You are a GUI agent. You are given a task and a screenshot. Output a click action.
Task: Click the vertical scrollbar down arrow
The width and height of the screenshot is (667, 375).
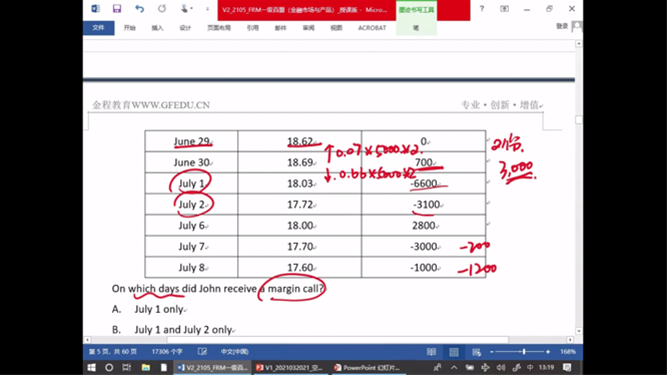[x=579, y=331]
